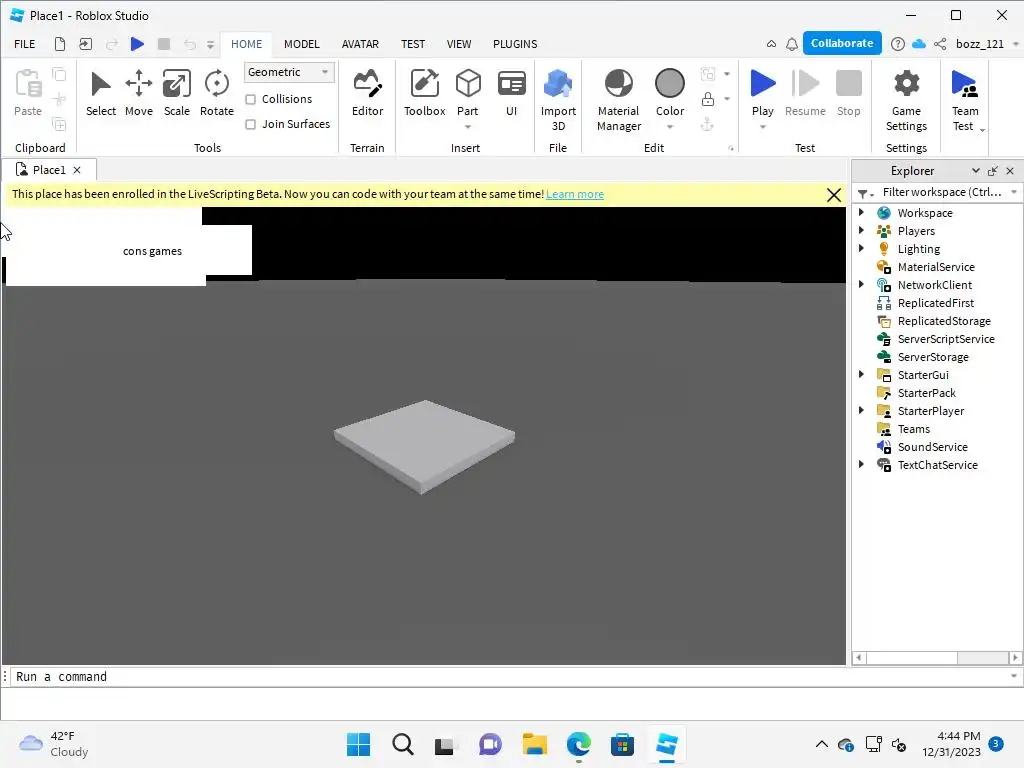
Task: Open the Geometric snapping mode dropdown
Action: (x=289, y=72)
